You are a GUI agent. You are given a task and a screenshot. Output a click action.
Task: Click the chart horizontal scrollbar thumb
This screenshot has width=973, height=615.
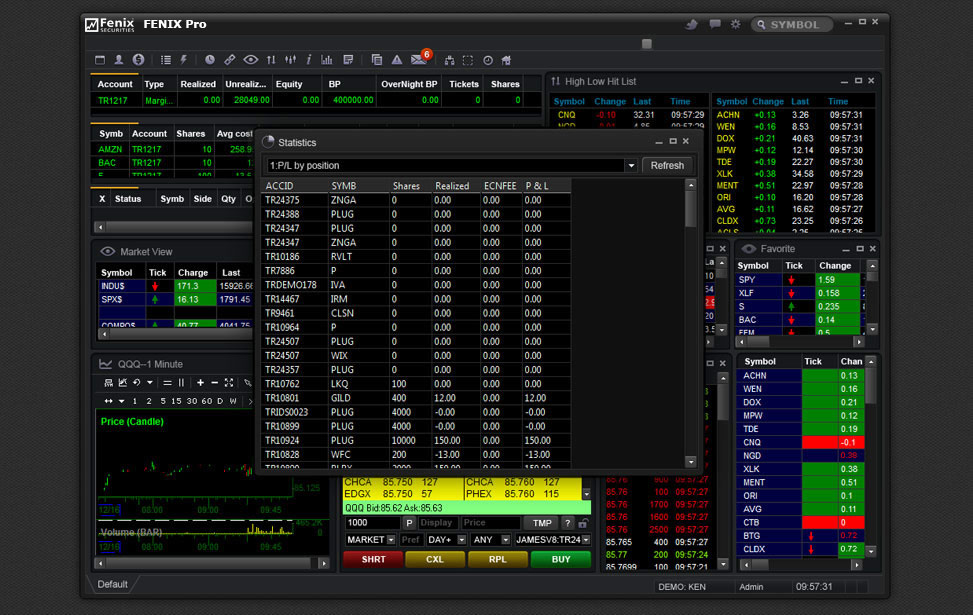coord(208,563)
